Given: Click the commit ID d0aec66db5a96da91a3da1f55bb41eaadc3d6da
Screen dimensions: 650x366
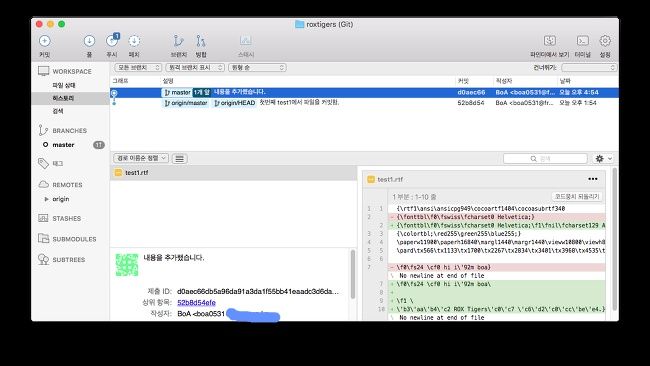Looking at the screenshot, I should click(x=257, y=291).
